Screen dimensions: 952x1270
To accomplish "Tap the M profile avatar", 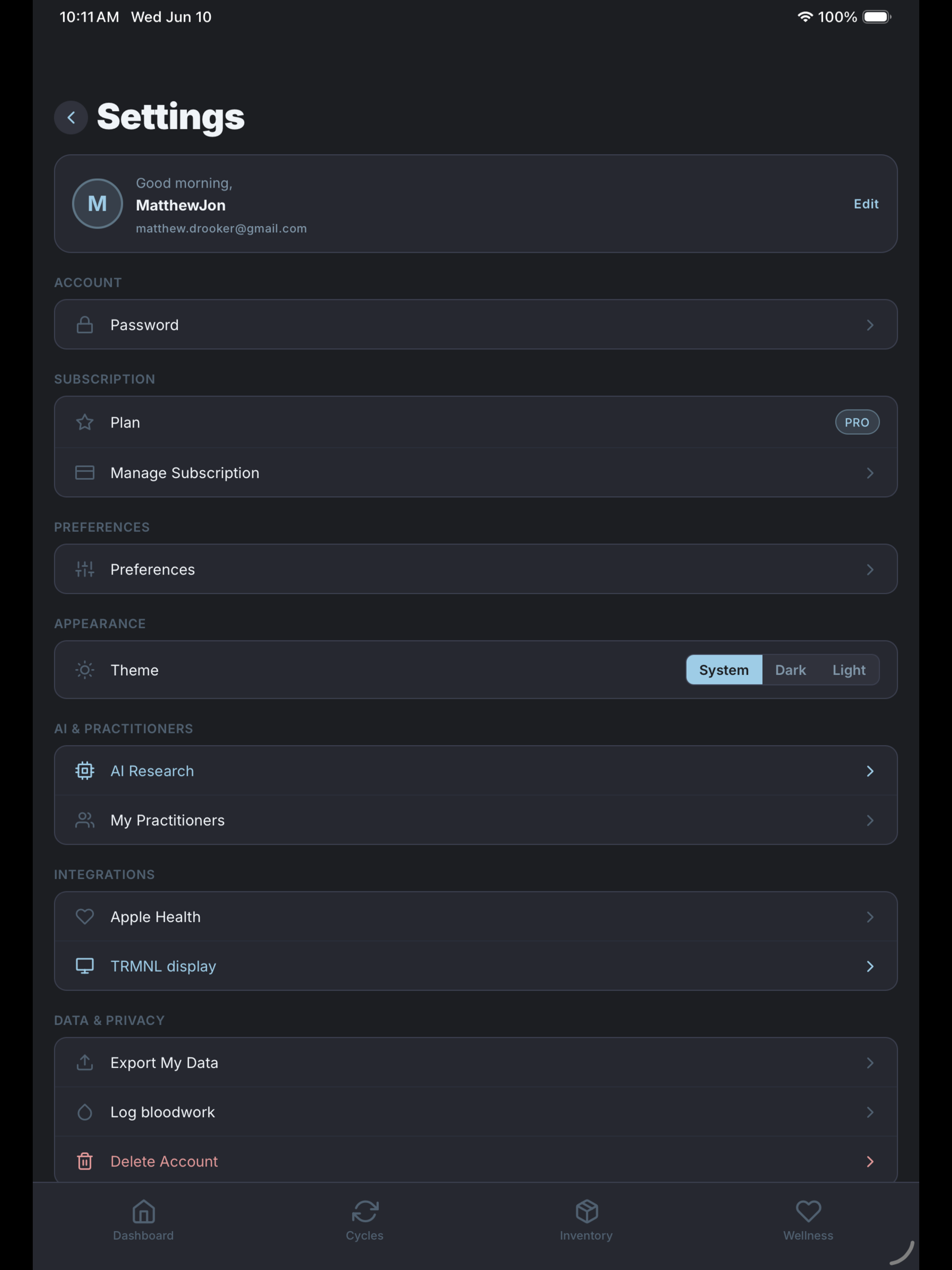I will 98,203.
